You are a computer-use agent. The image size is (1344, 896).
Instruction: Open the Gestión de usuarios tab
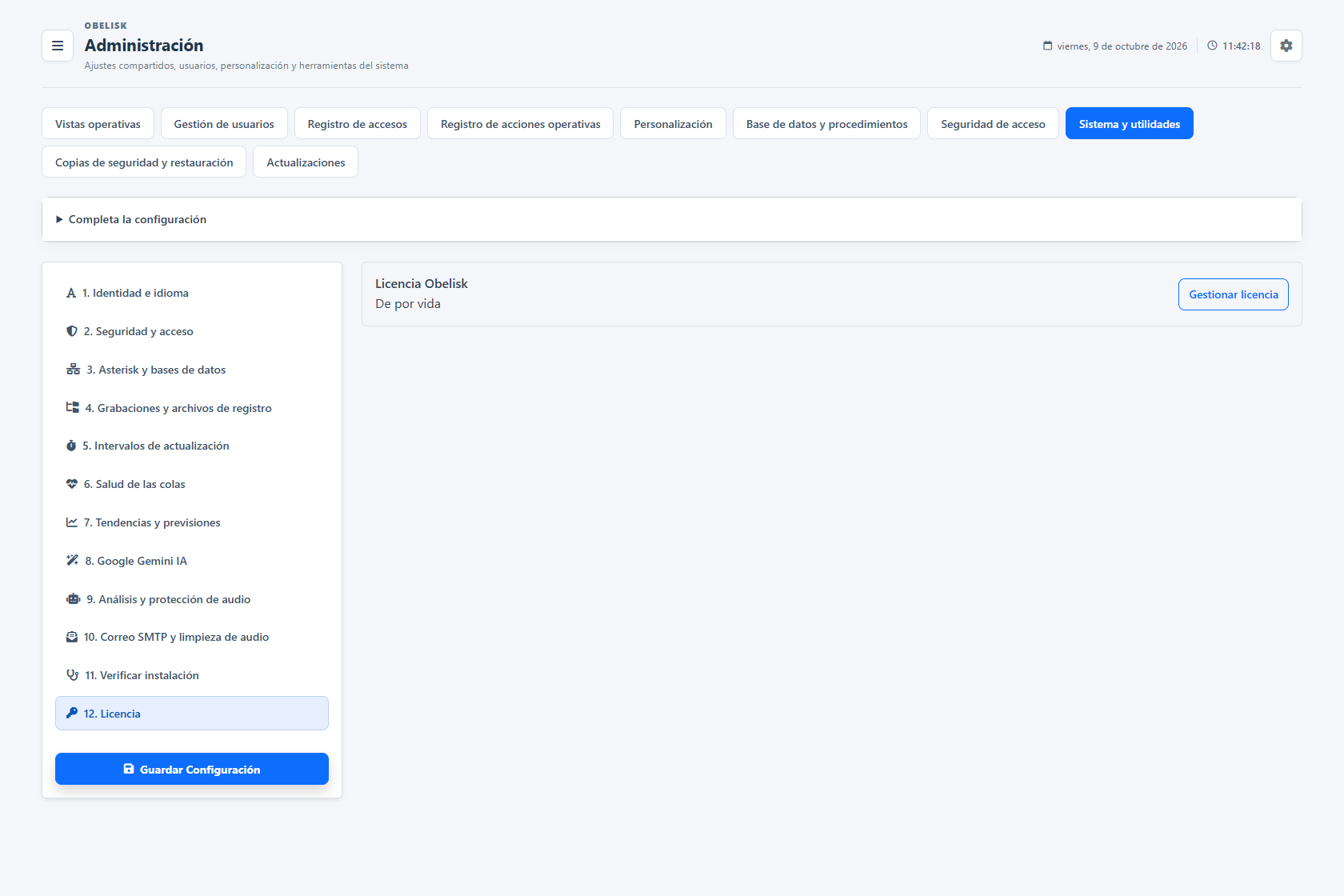click(x=224, y=124)
